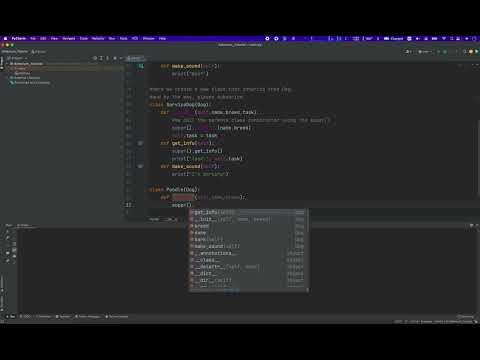Image resolution: width=480 pixels, height=360 pixels.
Task: Choose __annotations__ from completion popup
Action: coord(248,253)
